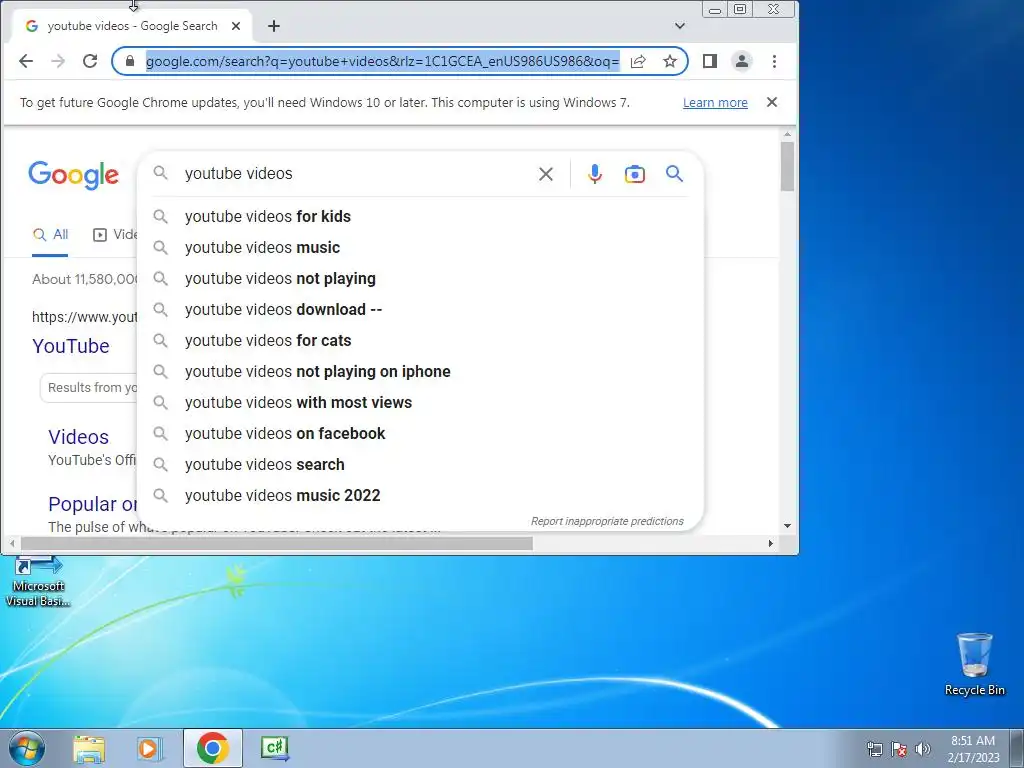Select youtube videos with most views suggestion
1024x768 pixels.
[421, 403]
